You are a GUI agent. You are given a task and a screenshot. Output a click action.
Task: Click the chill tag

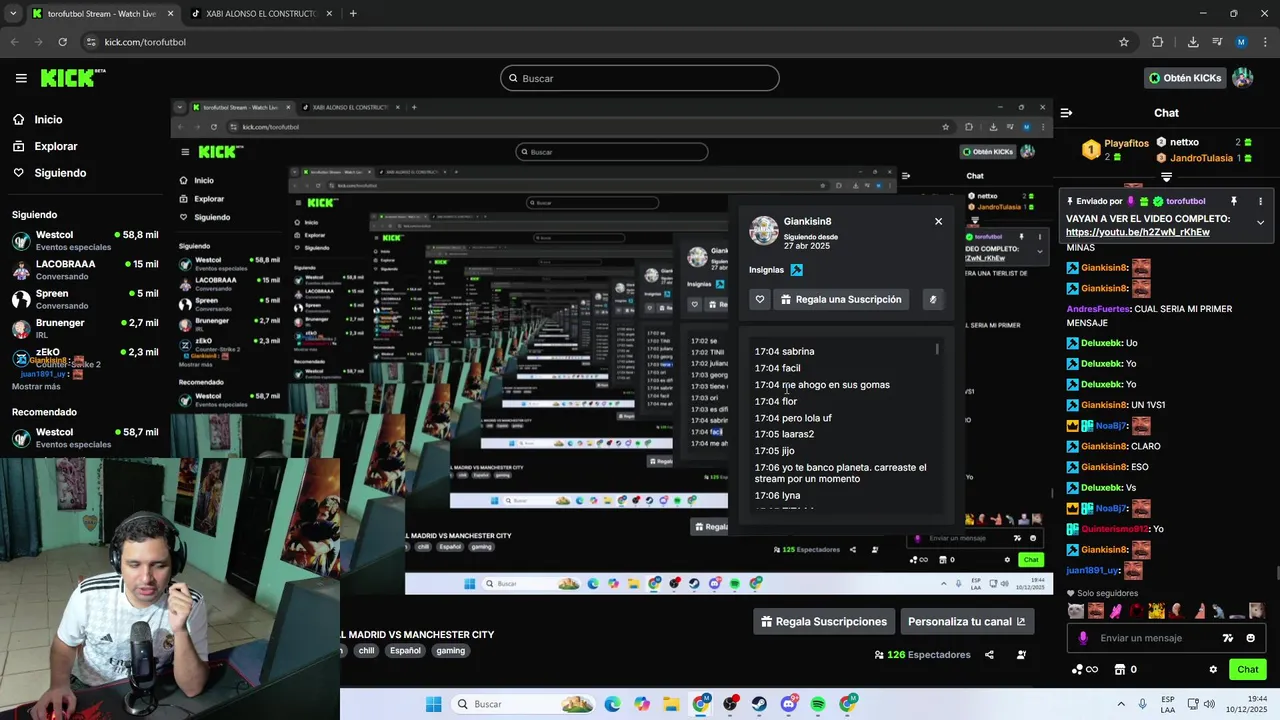click(366, 650)
